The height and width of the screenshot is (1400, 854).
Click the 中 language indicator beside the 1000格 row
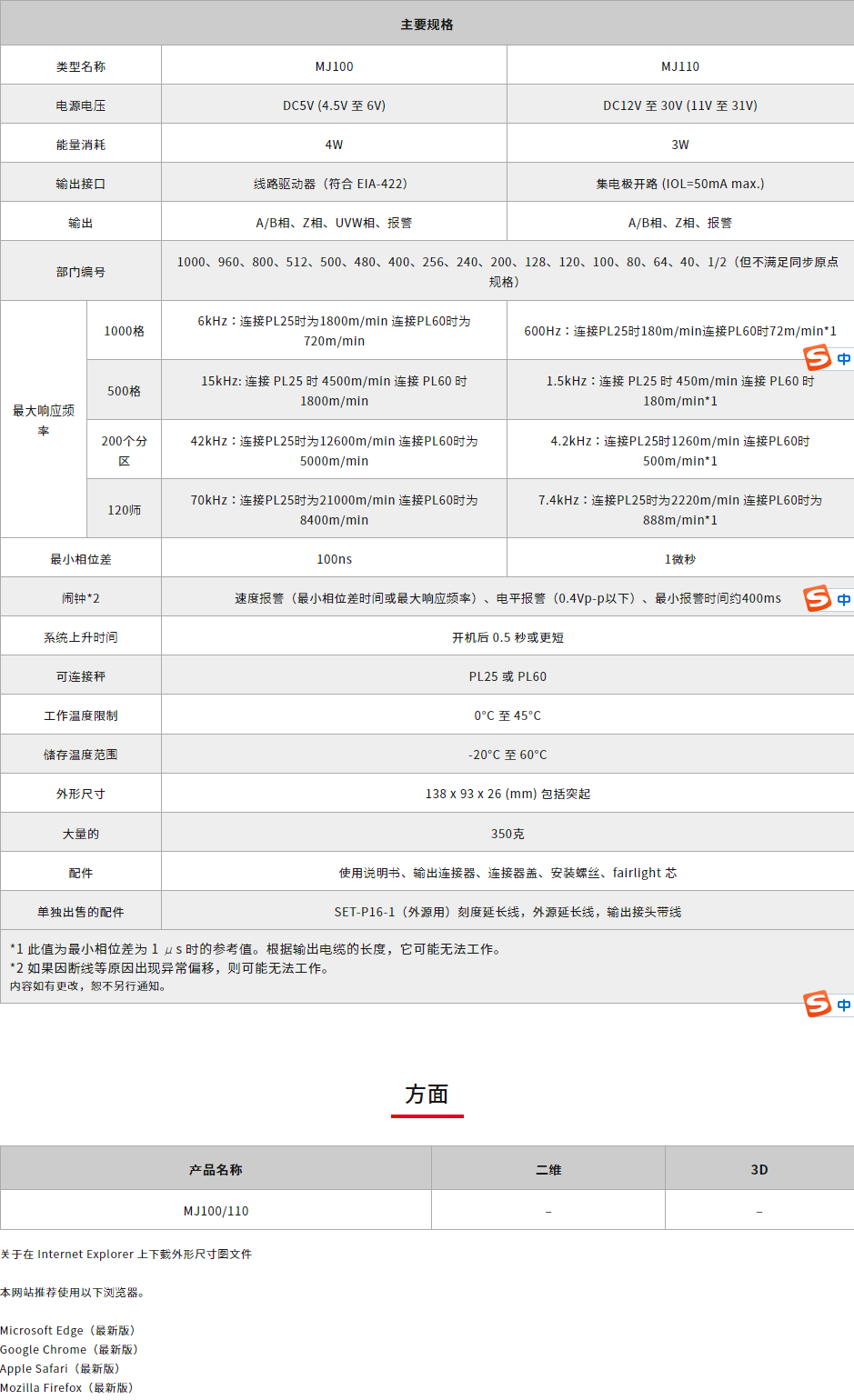pos(844,359)
